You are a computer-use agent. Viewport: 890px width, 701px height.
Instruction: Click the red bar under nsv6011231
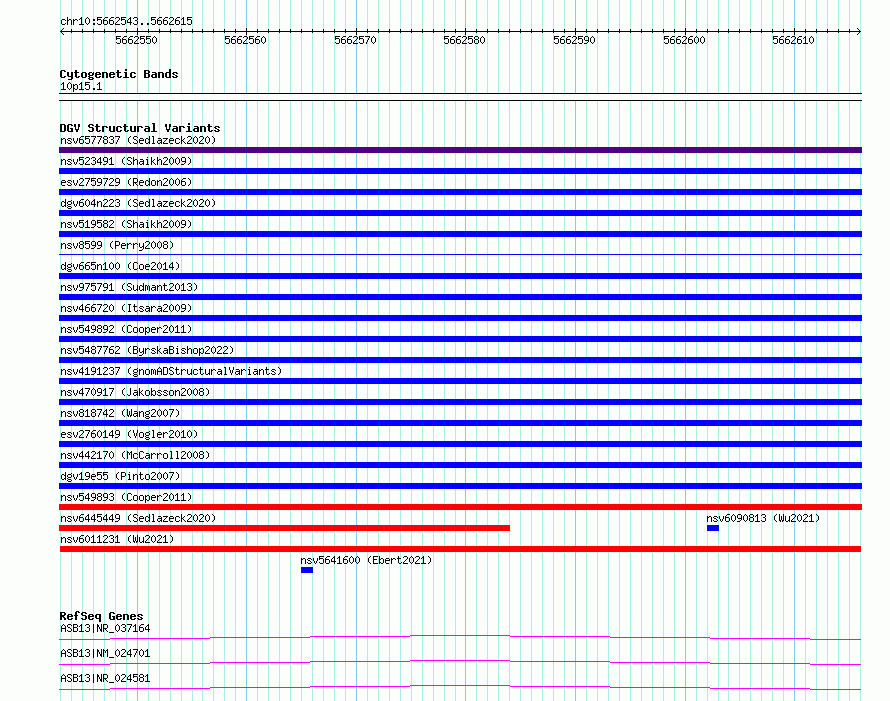(x=460, y=549)
